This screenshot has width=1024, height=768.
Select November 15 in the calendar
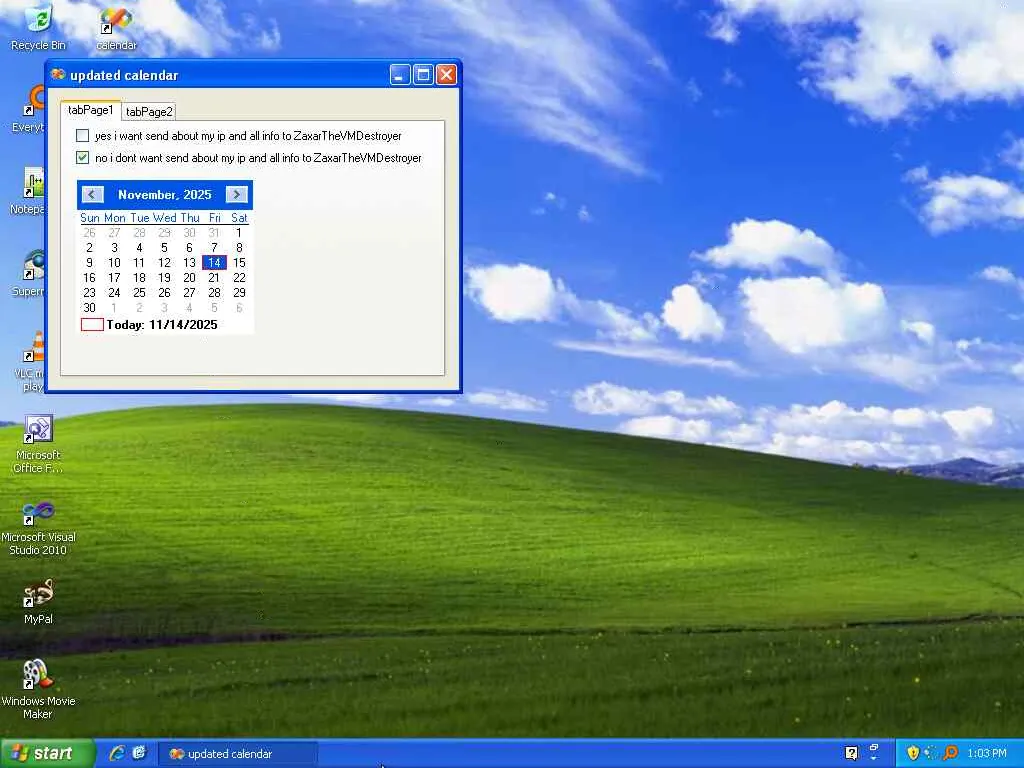(239, 263)
